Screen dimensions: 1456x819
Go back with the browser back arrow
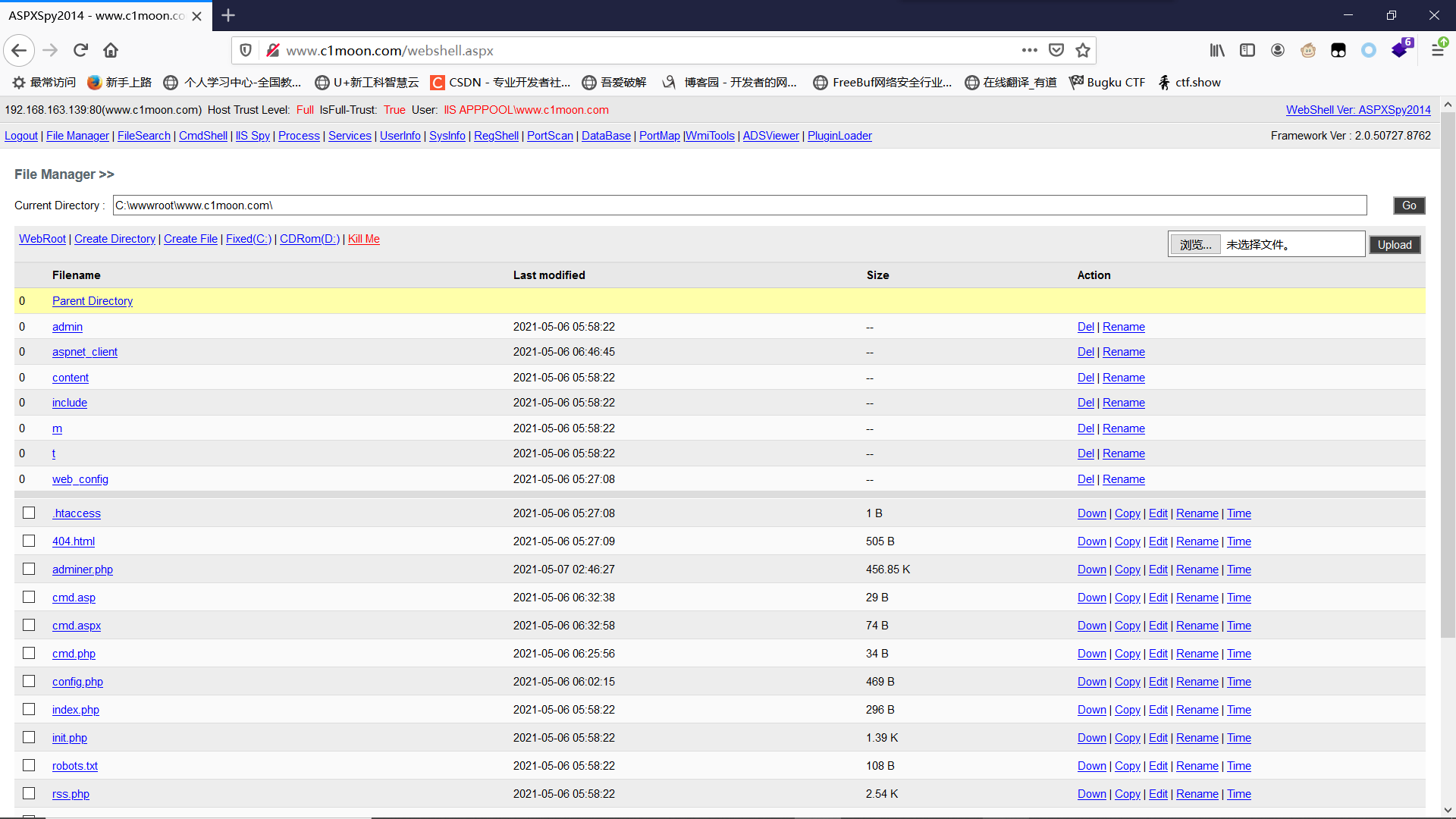(19, 50)
